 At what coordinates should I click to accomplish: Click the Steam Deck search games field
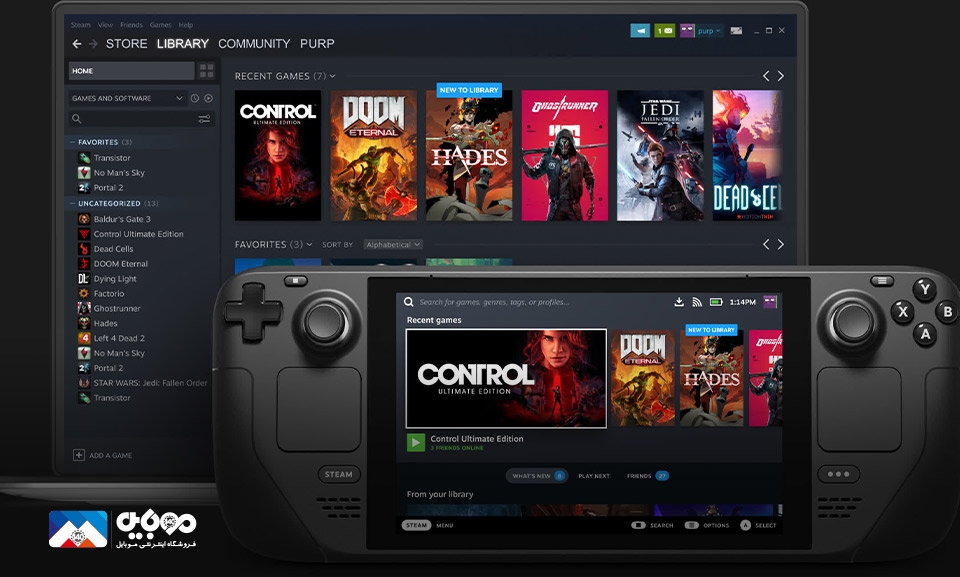point(494,301)
